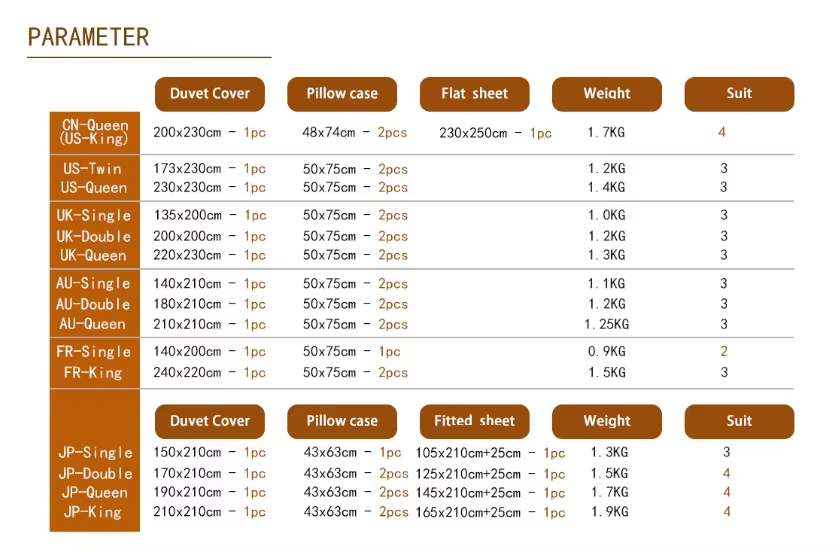Image resolution: width=837 pixels, height=549 pixels.
Task: Select the 140x210cm AU-Single duvet size
Action: coord(187,284)
